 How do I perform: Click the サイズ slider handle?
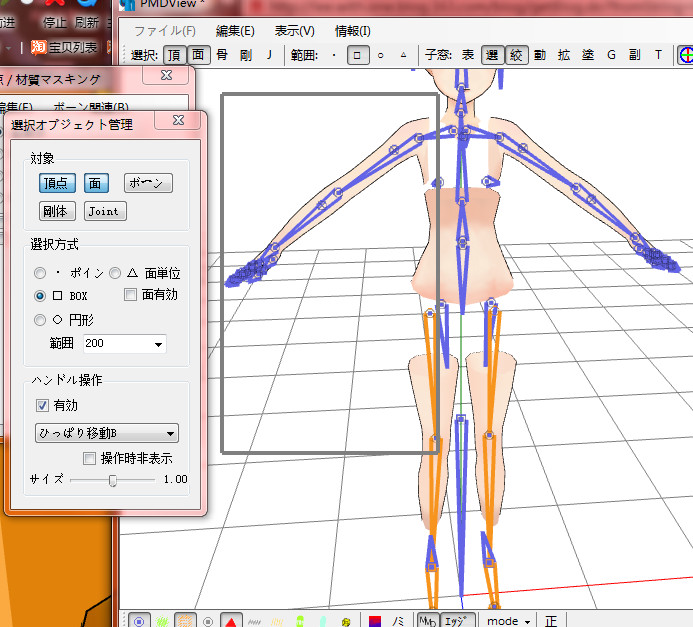113,480
